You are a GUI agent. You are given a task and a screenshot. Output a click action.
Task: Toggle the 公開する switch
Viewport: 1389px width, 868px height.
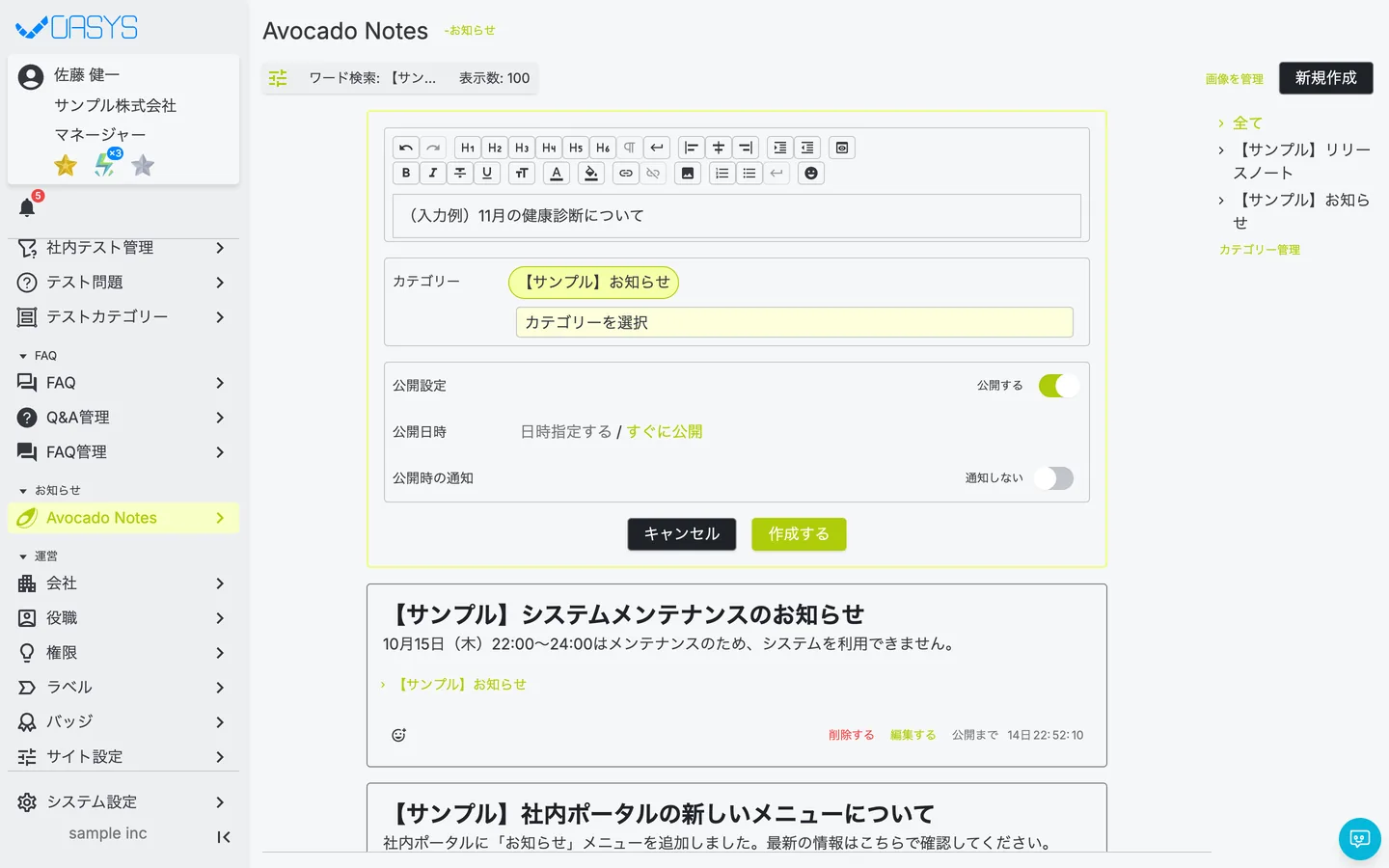1058,386
